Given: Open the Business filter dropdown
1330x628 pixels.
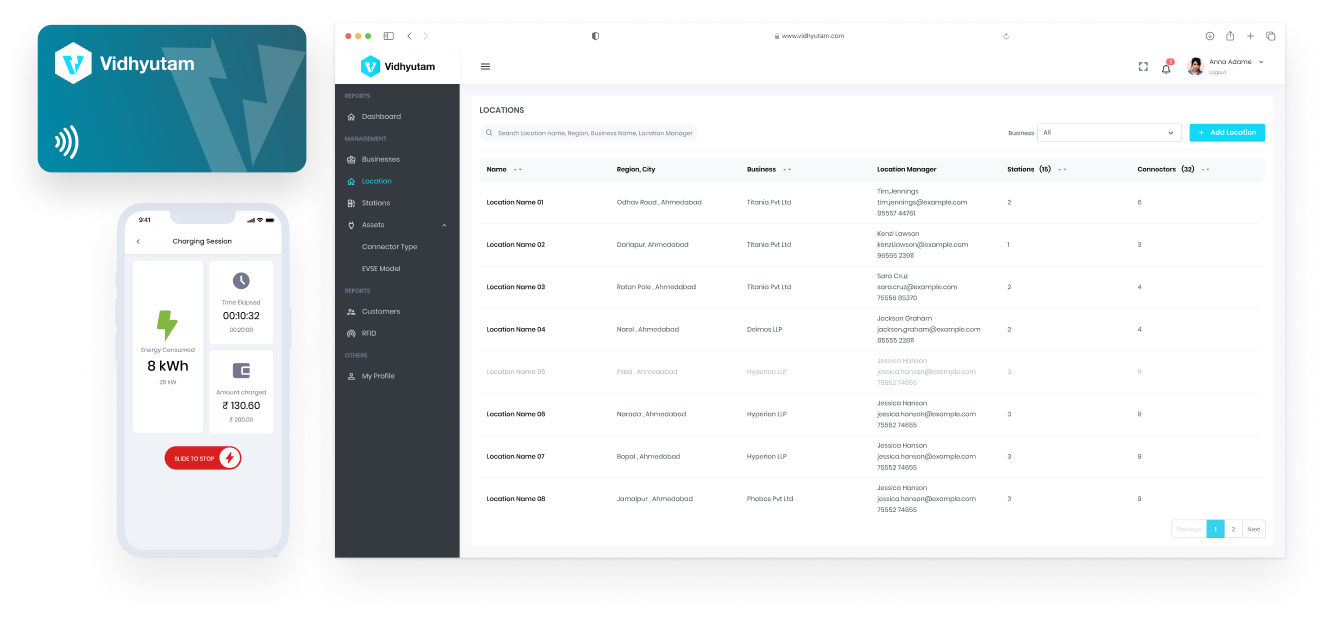Looking at the screenshot, I should 1108,133.
